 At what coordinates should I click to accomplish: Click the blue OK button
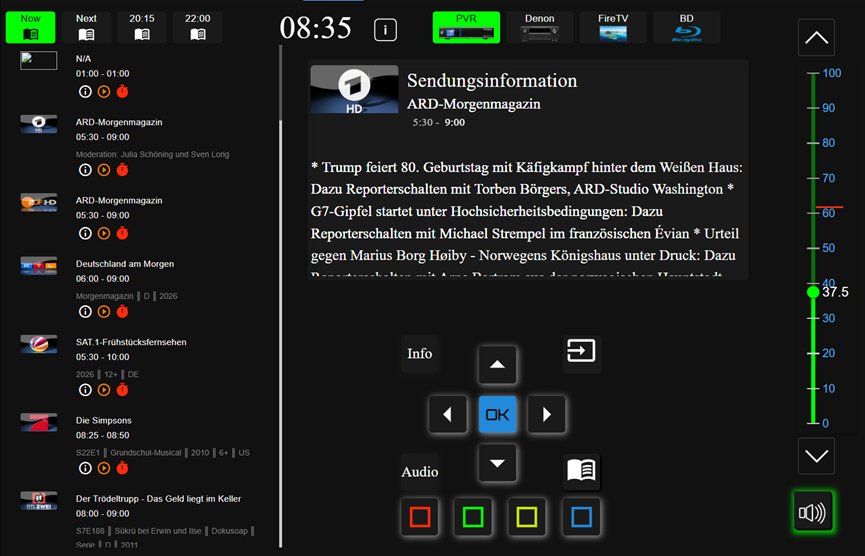coord(497,414)
